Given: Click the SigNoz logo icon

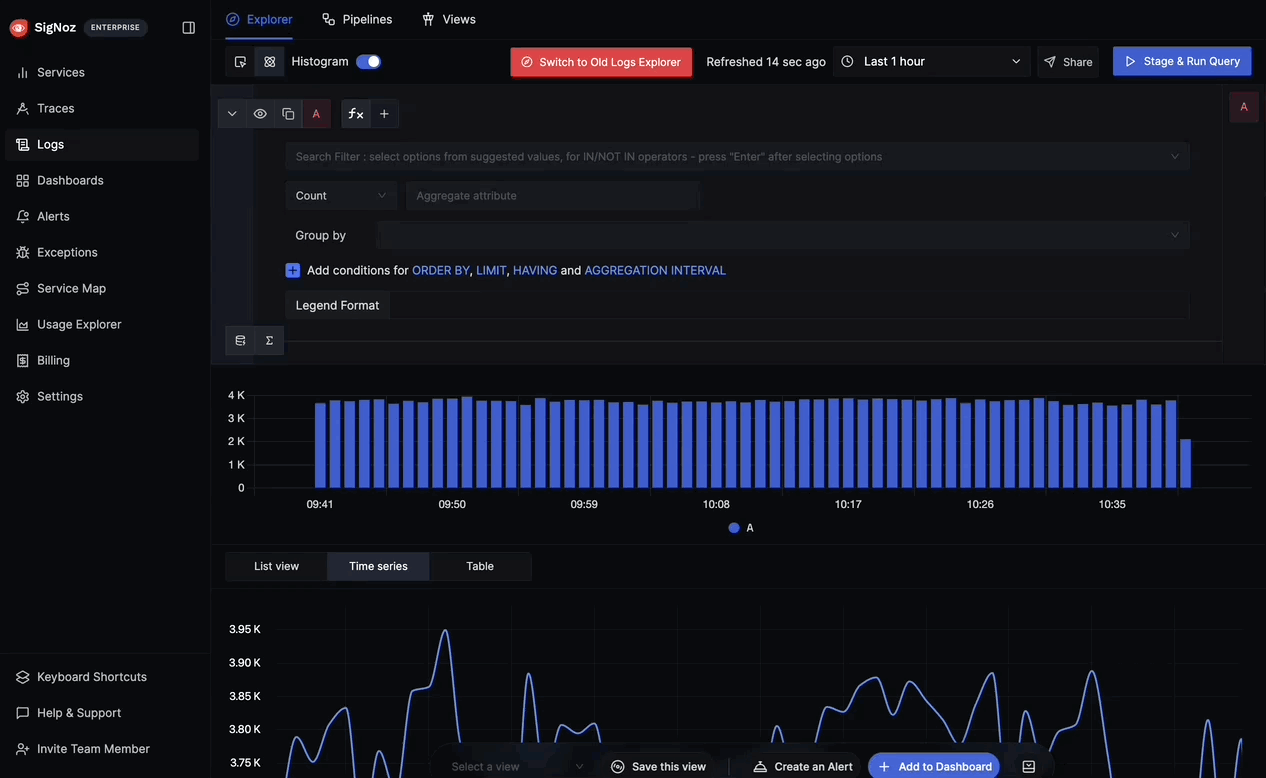Looking at the screenshot, I should point(19,28).
